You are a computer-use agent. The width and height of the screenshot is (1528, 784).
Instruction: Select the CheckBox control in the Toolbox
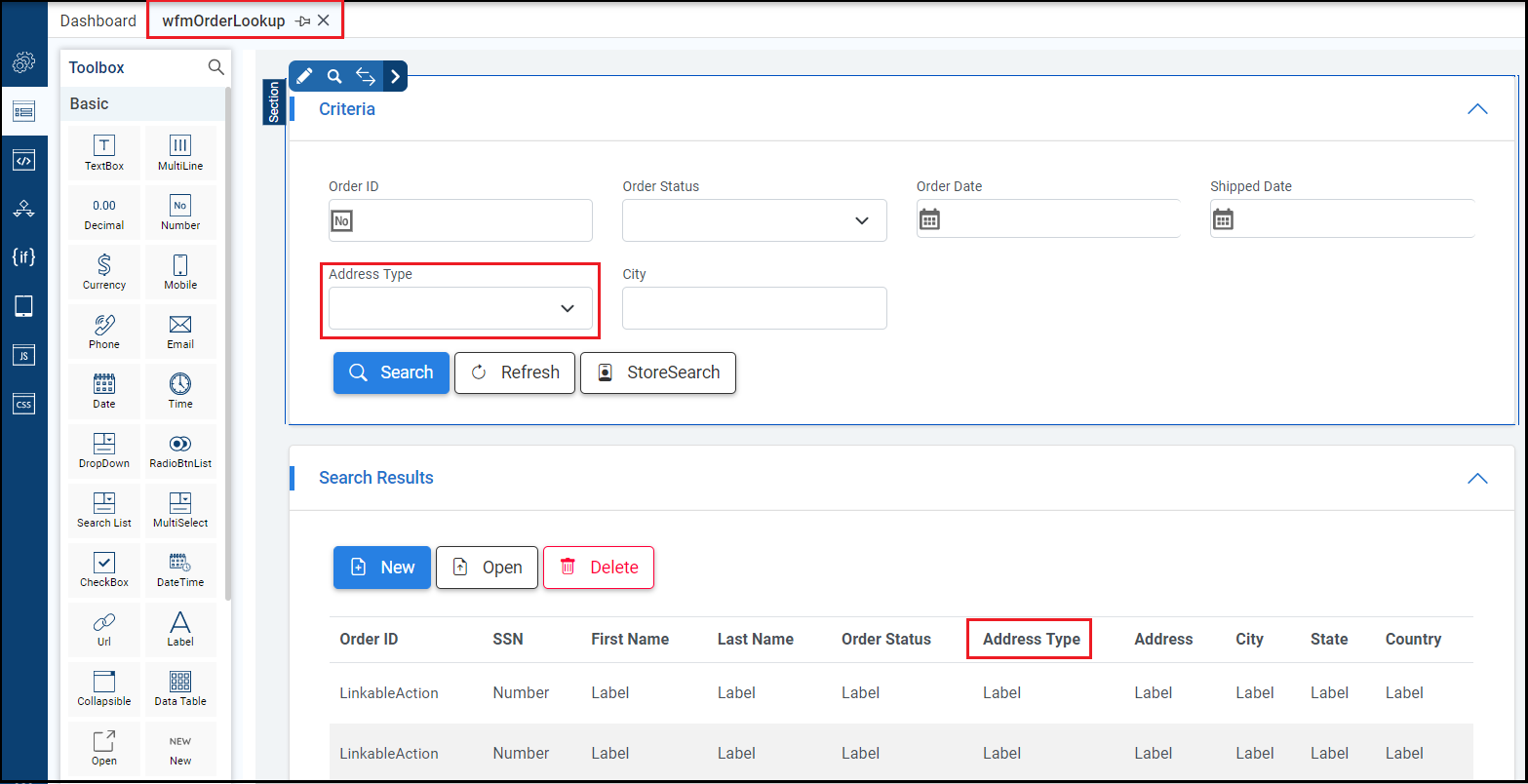pyautogui.click(x=104, y=569)
